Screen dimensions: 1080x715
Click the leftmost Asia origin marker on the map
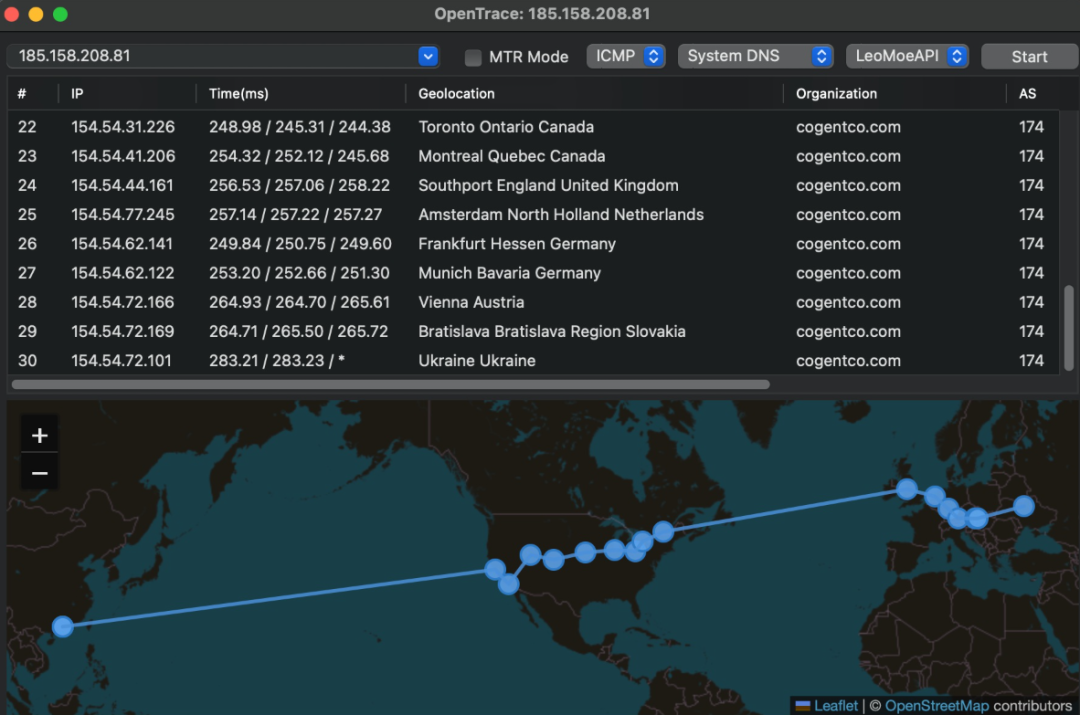coord(63,626)
